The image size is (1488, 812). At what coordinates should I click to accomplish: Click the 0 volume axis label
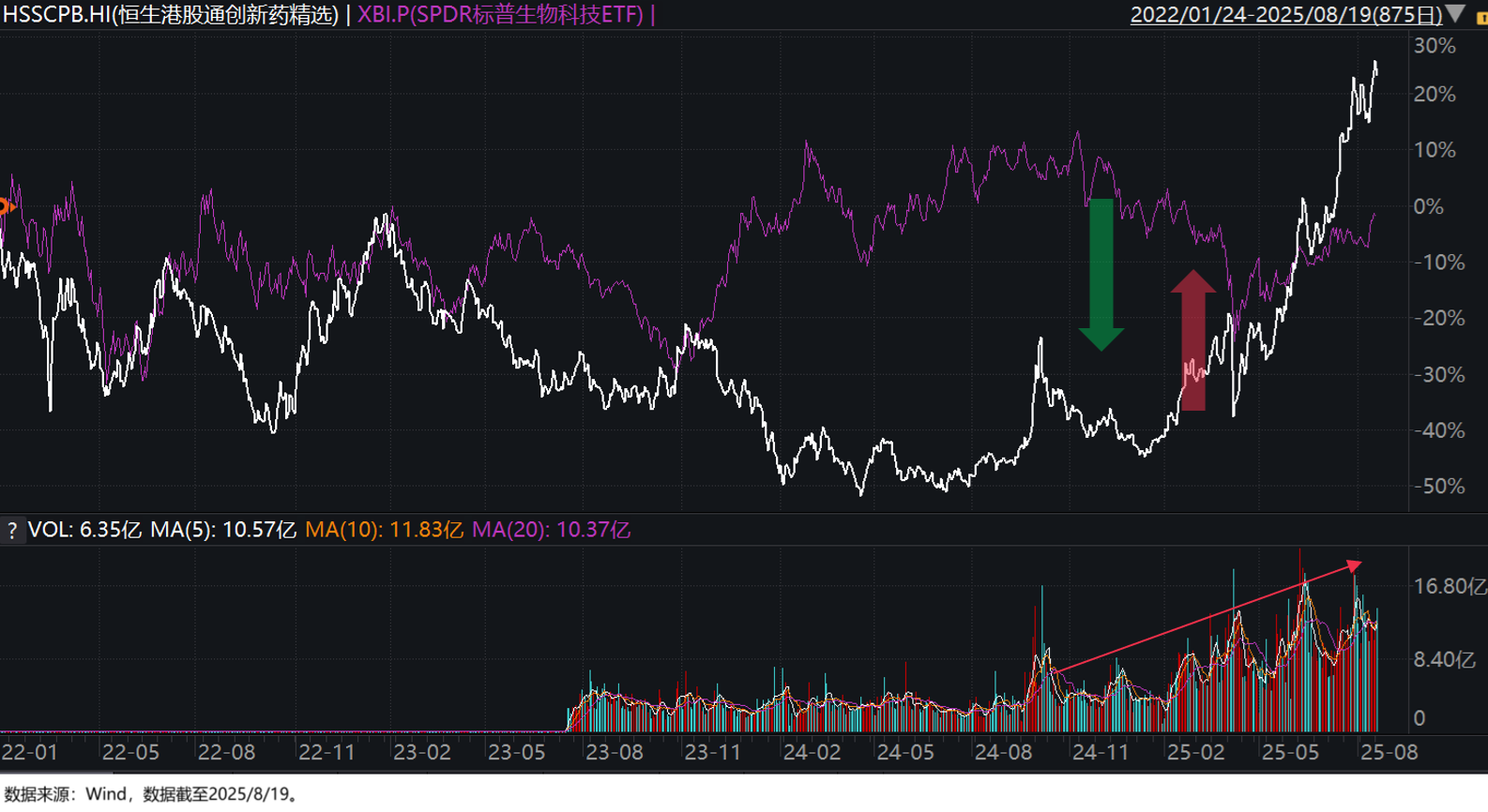(x=1420, y=718)
